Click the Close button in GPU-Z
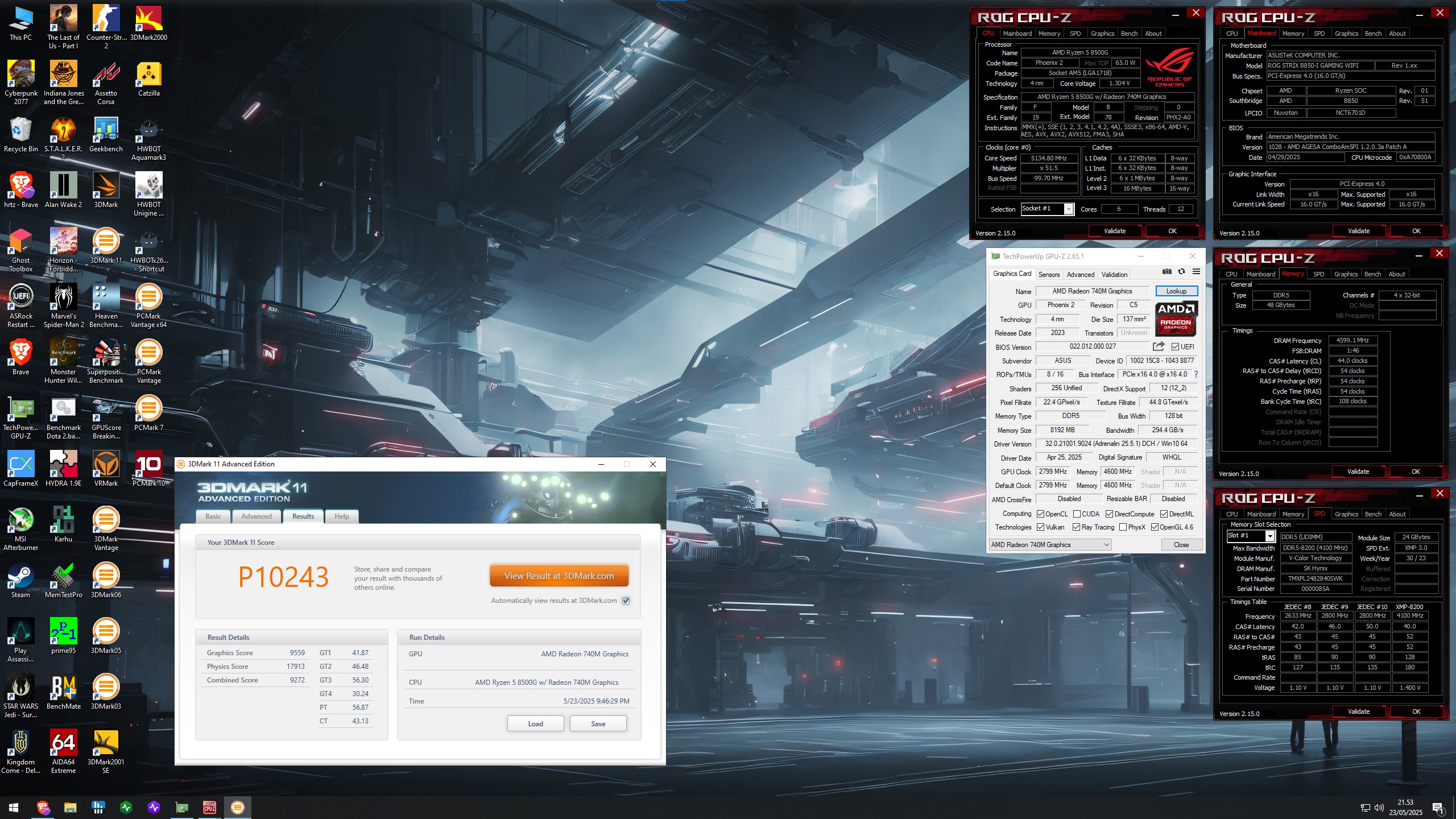The image size is (1456, 819). click(x=1181, y=545)
